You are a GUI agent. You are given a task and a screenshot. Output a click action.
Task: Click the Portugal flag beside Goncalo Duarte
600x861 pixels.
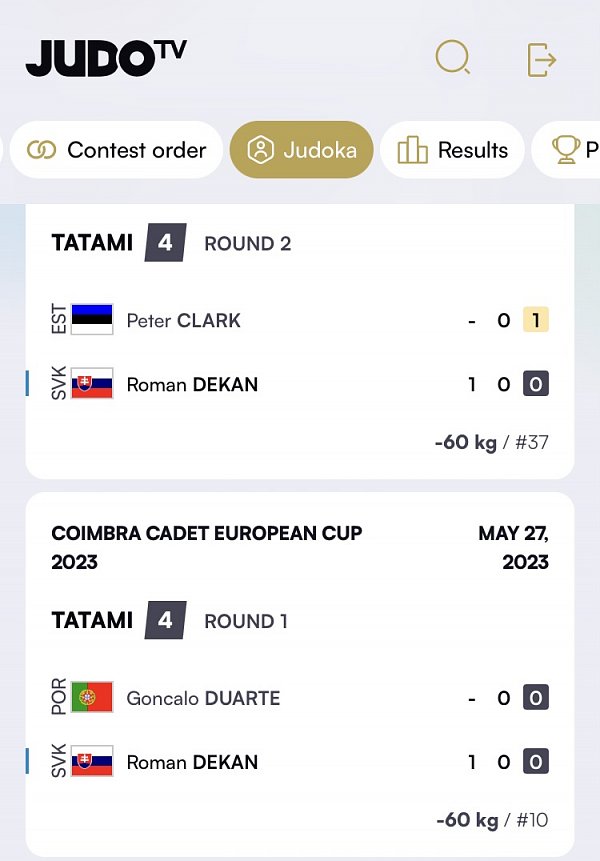point(92,698)
